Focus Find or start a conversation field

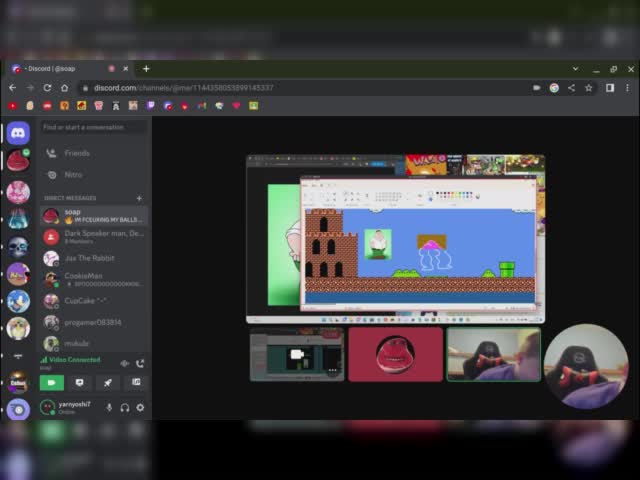pos(93,127)
